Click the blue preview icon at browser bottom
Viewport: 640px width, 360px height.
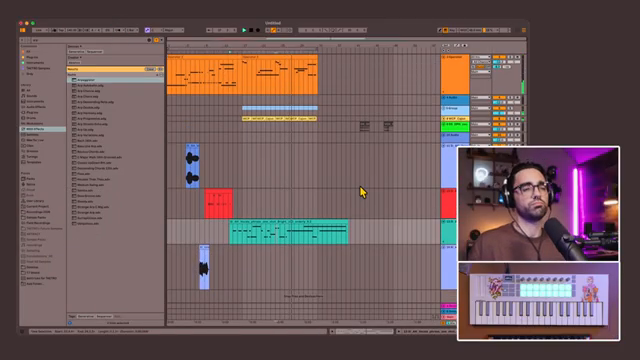coord(70,323)
